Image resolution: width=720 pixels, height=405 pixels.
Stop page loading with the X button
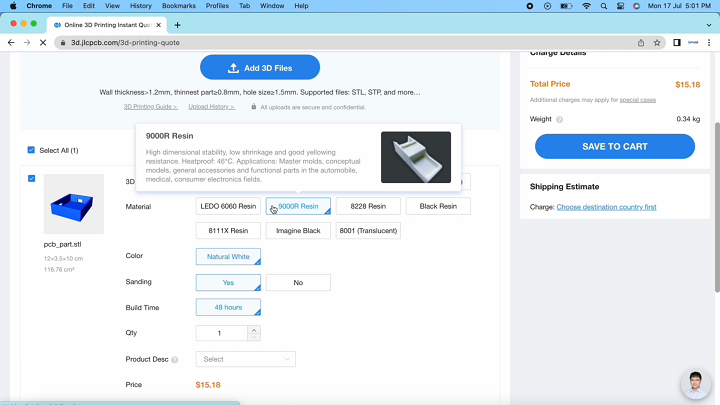pos(43,42)
